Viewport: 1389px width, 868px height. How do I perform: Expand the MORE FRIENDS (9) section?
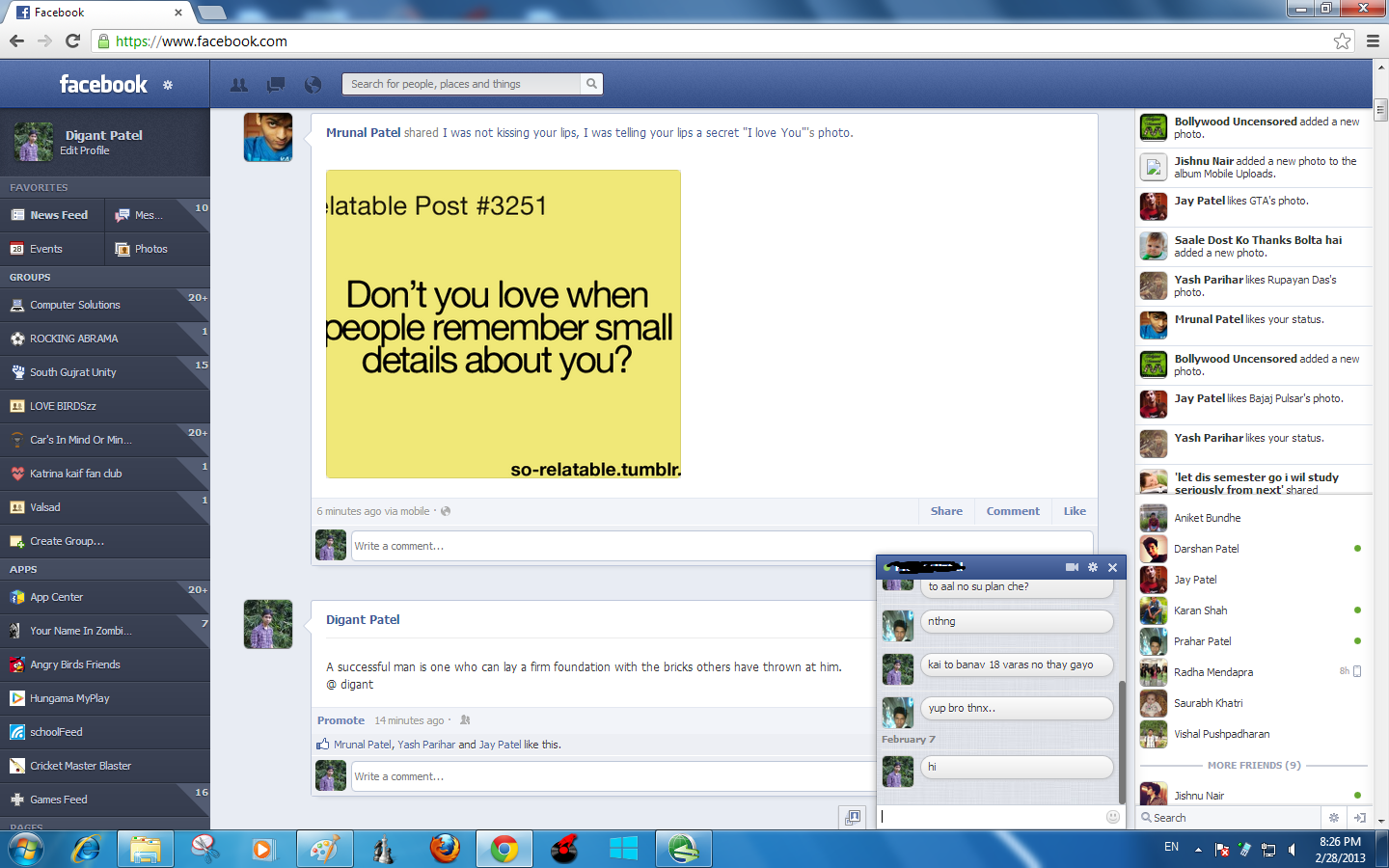pyautogui.click(x=1253, y=765)
